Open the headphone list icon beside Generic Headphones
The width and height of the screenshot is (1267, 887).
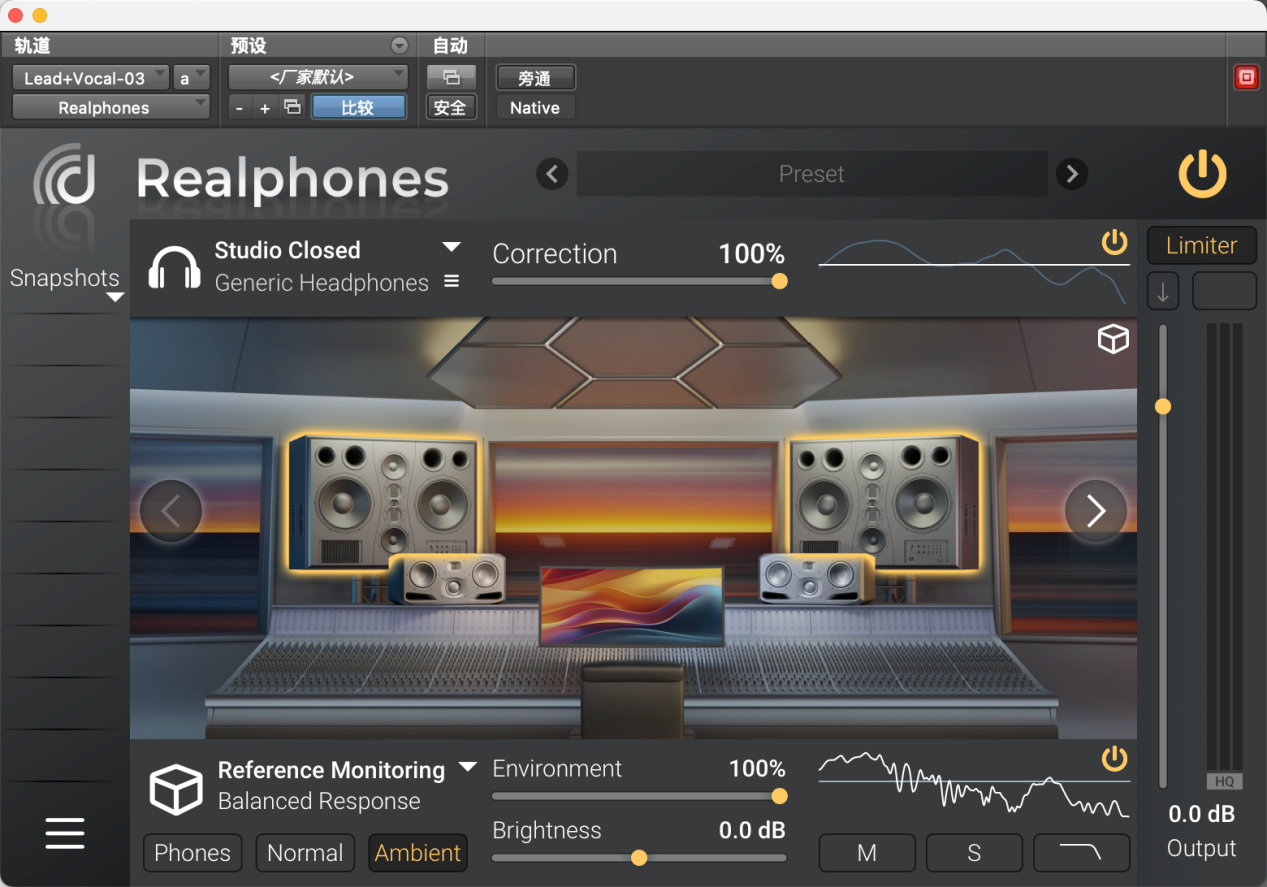(x=452, y=282)
